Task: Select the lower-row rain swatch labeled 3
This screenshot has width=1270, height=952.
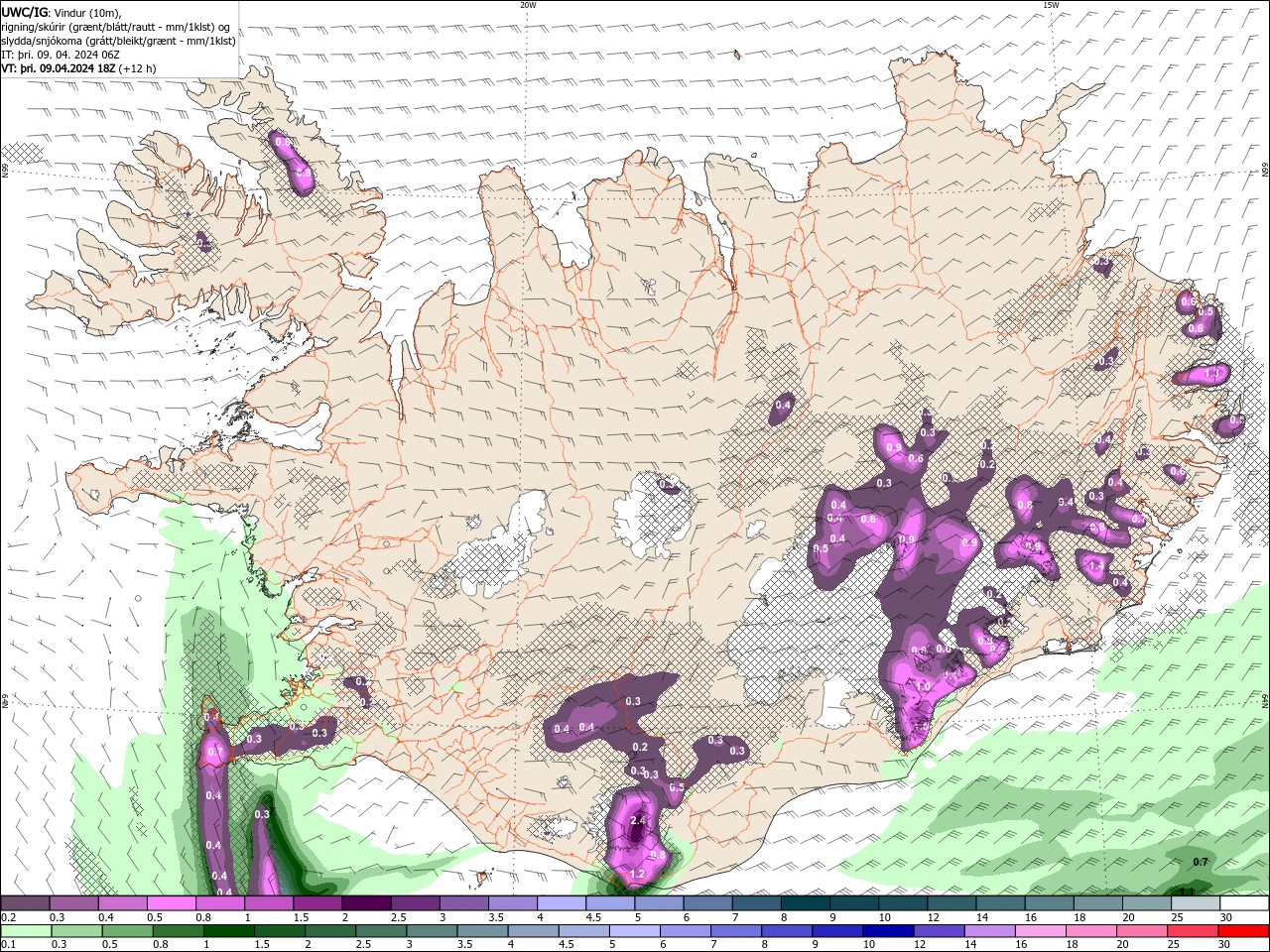Action: [433, 931]
